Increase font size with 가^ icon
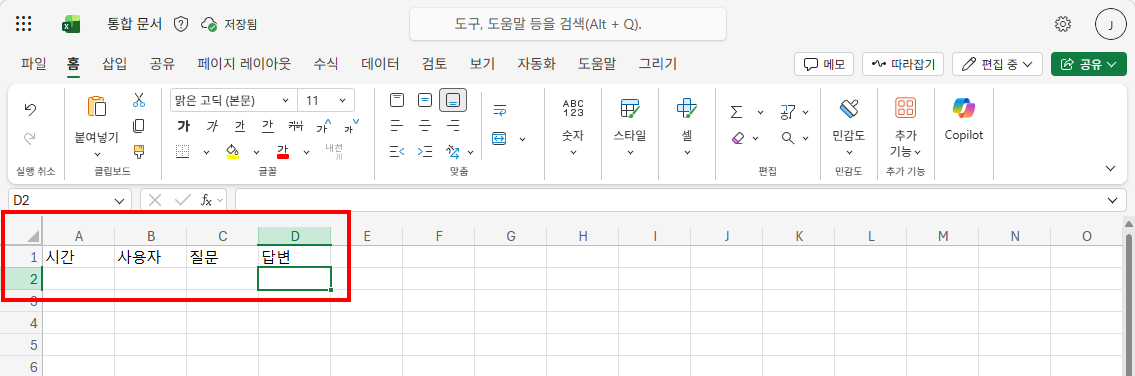The height and width of the screenshot is (376, 1135). pos(324,126)
